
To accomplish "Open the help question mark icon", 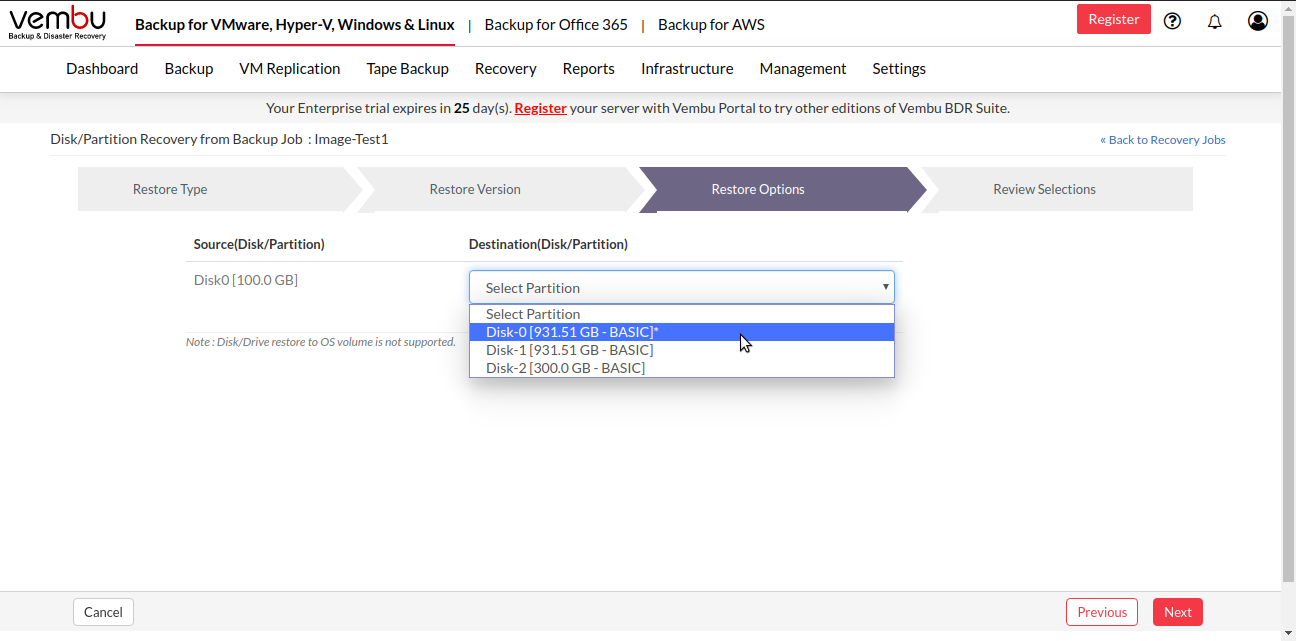I will coord(1173,21).
